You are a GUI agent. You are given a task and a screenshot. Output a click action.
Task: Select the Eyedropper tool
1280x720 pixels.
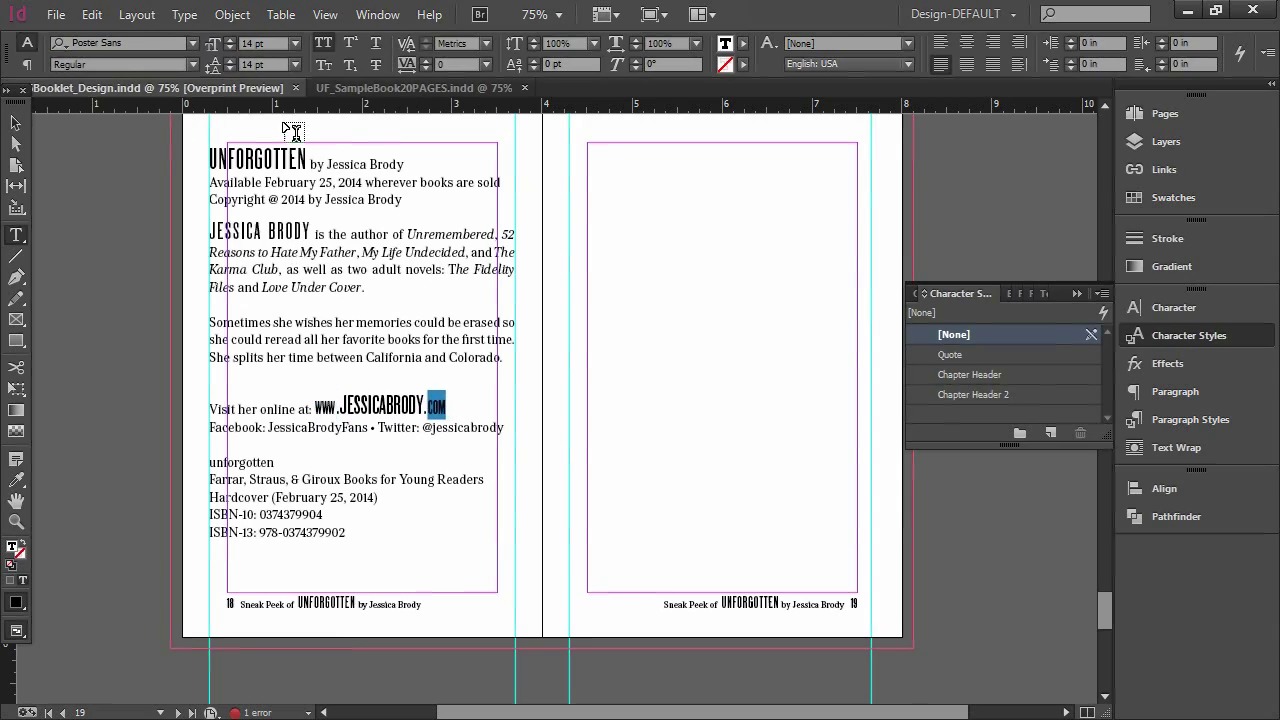point(16,480)
